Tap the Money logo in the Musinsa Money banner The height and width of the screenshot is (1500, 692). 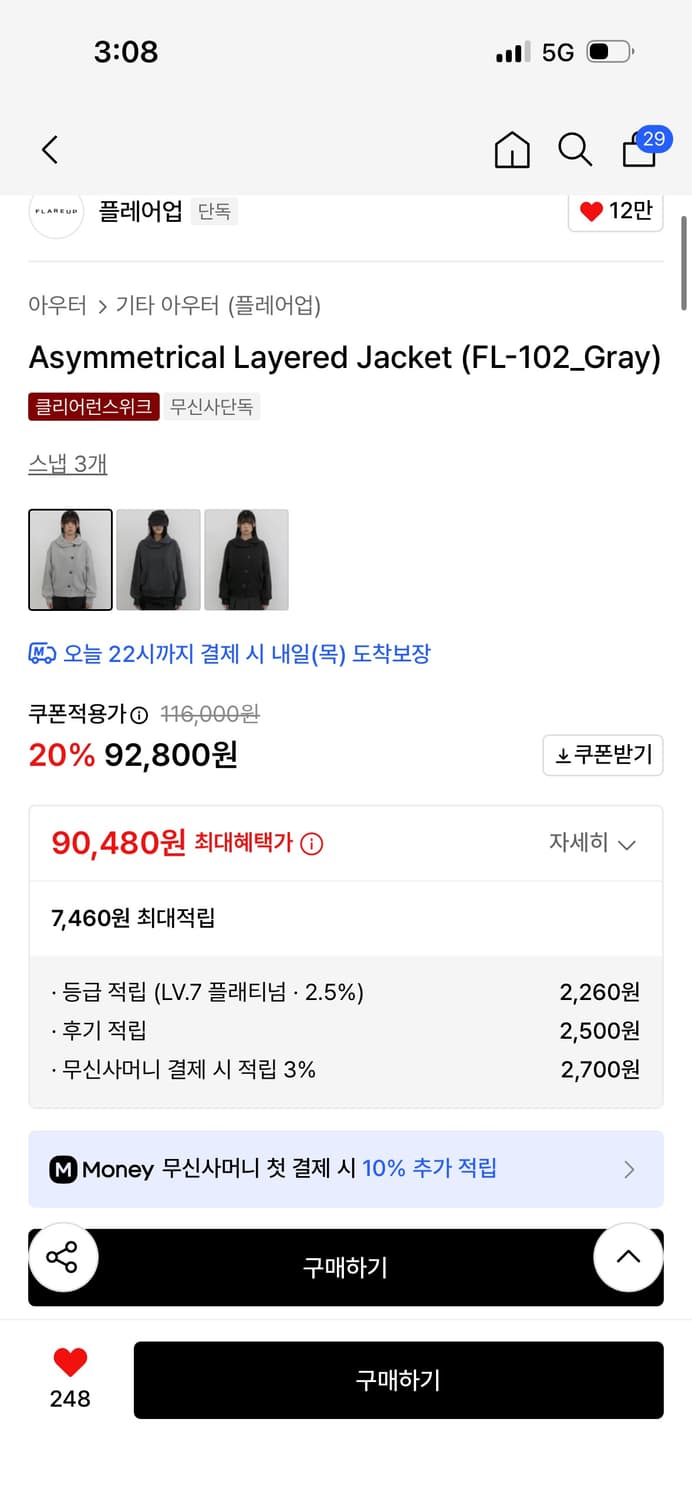(62, 1169)
